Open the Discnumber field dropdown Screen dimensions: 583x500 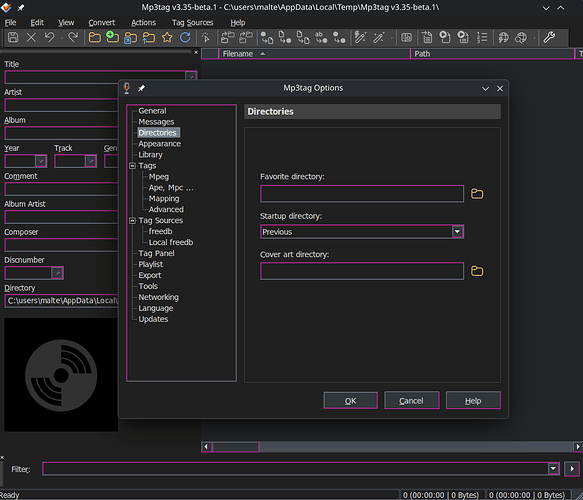57,273
